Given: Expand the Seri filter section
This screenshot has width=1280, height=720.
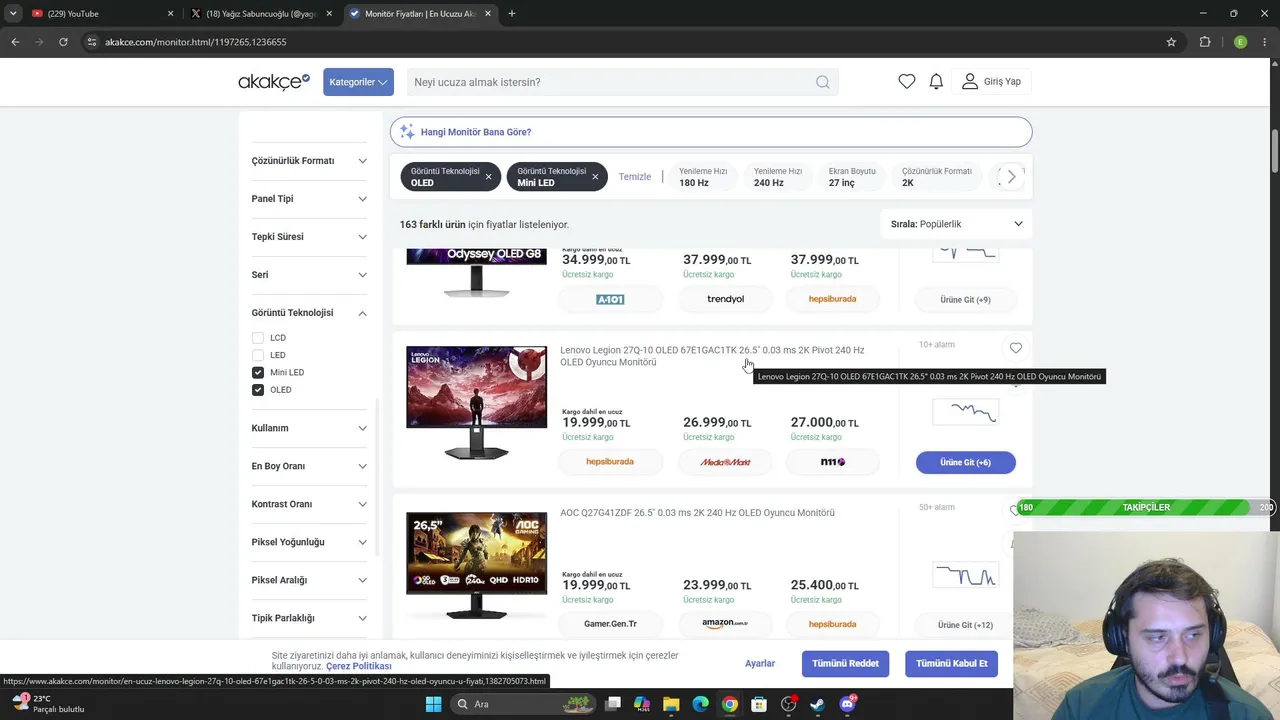Looking at the screenshot, I should tap(309, 275).
